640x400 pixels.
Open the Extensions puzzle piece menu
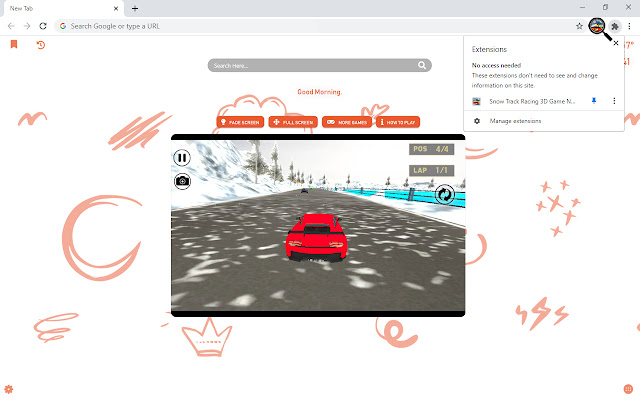pos(615,27)
